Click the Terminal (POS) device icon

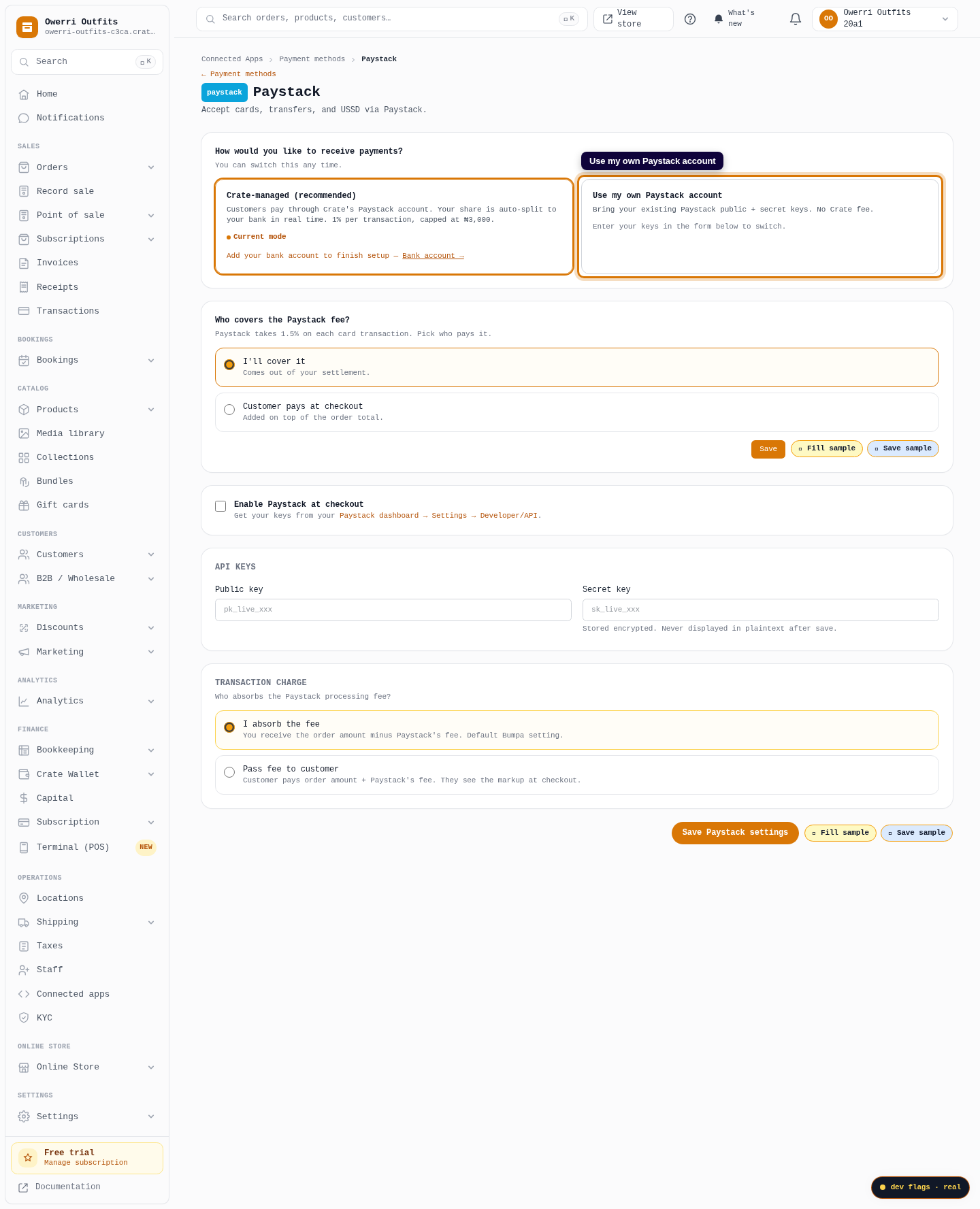(x=24, y=848)
